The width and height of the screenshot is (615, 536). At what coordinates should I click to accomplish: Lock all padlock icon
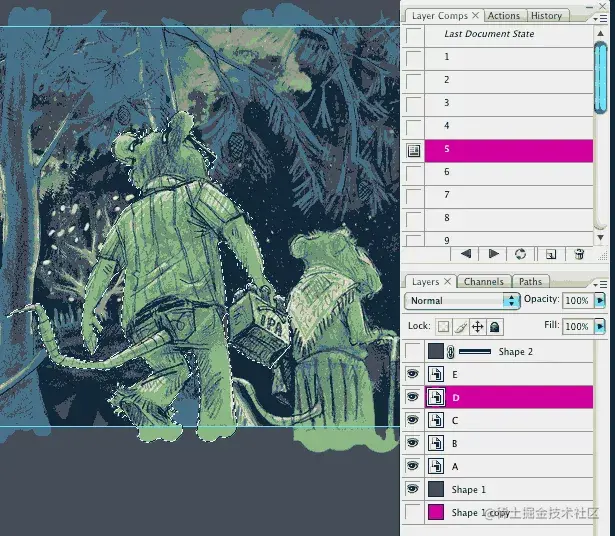(495, 327)
